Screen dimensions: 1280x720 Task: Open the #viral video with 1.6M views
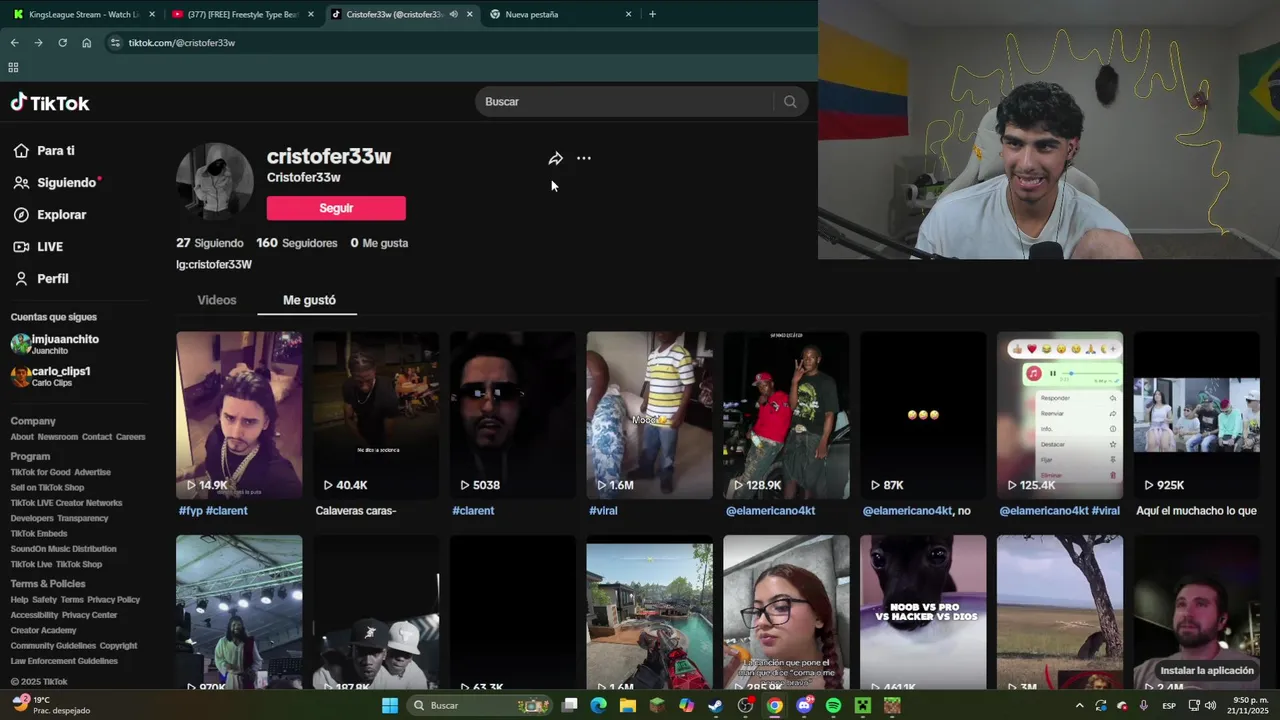(649, 415)
